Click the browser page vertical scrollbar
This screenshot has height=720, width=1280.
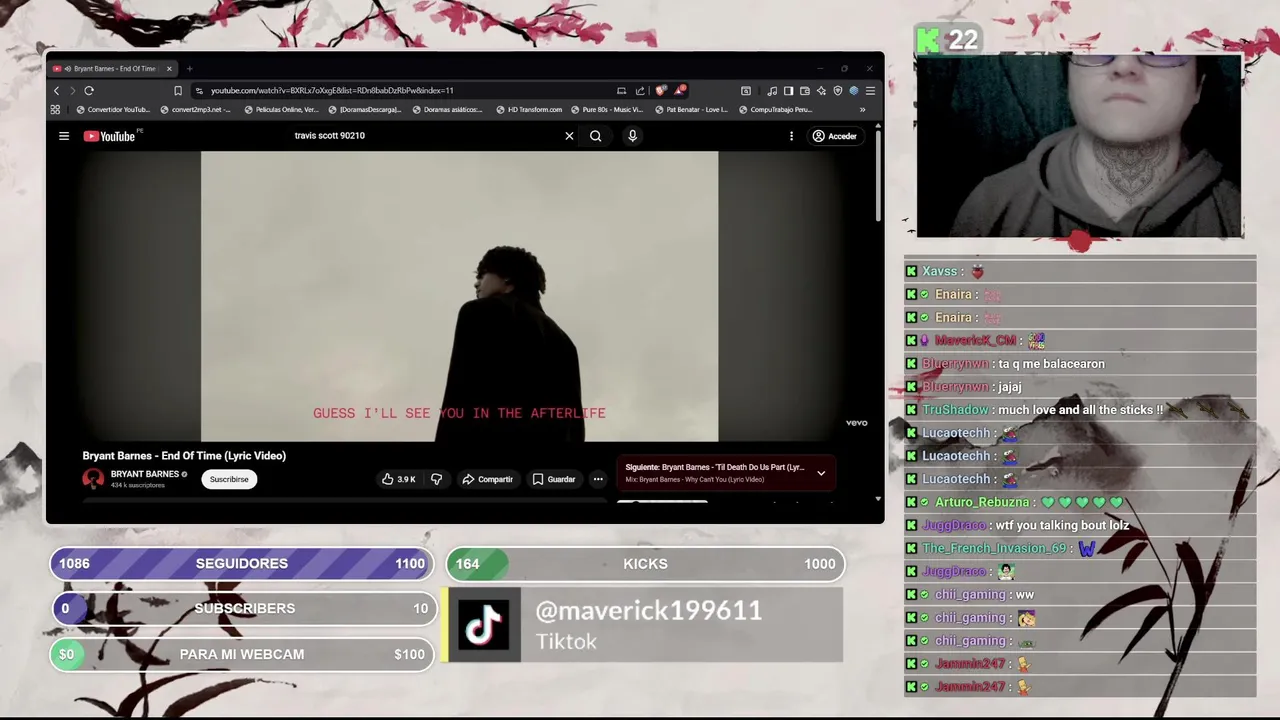click(x=878, y=175)
